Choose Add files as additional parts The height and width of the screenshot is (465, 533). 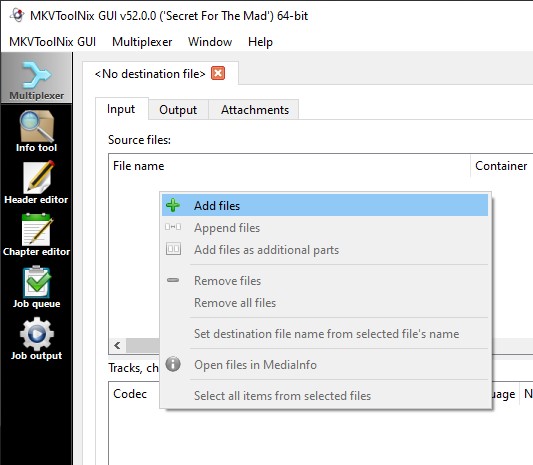click(325, 249)
